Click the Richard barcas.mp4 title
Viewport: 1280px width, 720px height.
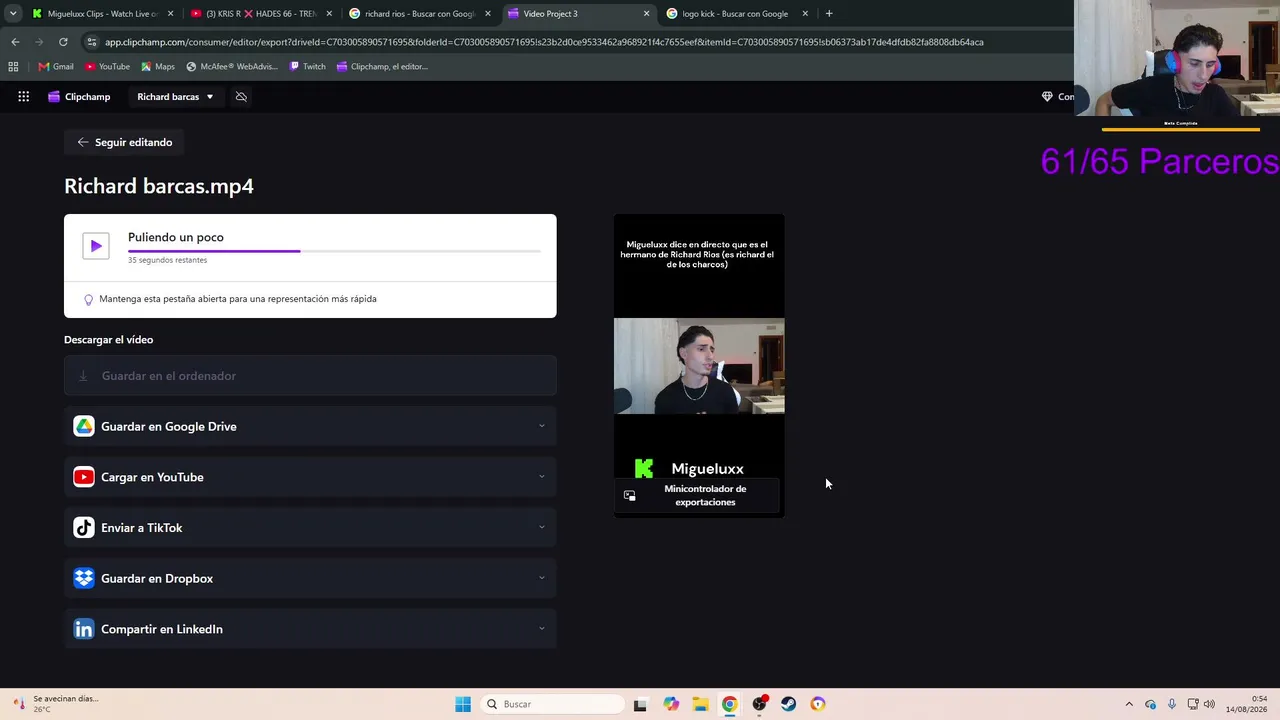click(x=159, y=186)
